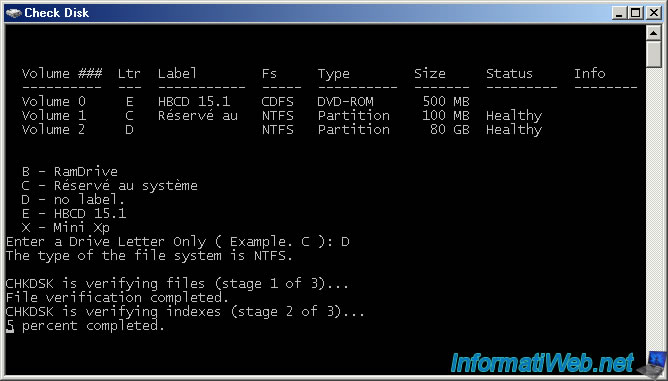Select the Volume 1 Réservé au row
This screenshot has width=668, height=381.
click(x=282, y=115)
